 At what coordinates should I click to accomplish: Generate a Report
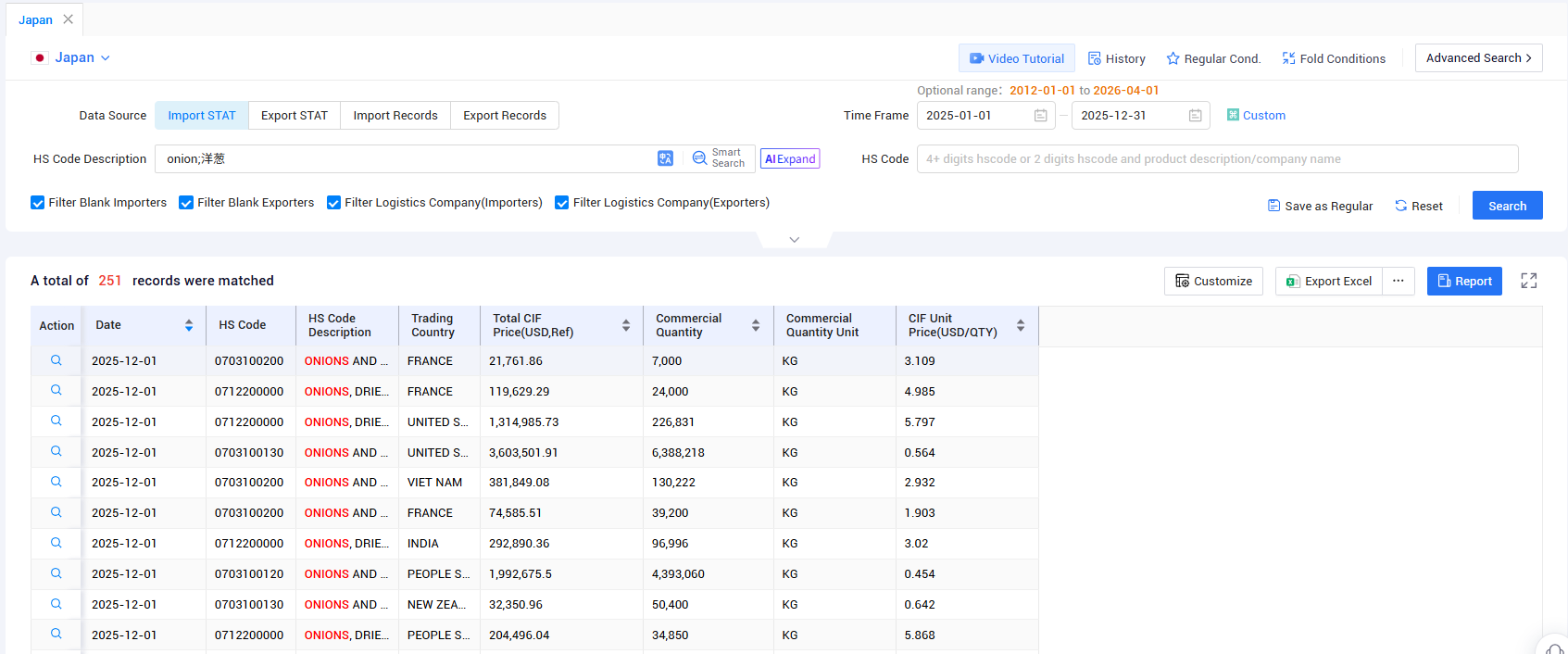[1464, 281]
